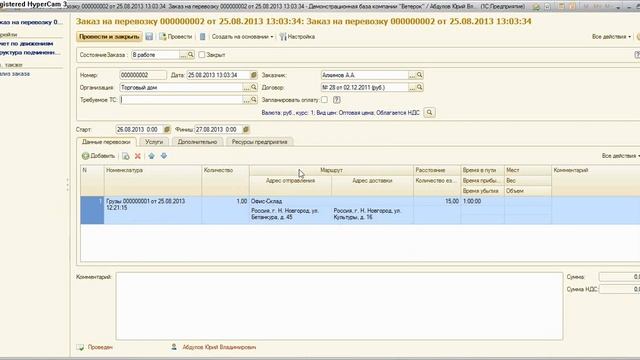Toggle the Запланировать оплату checkbox
This screenshot has width=640, height=360.
(324, 100)
